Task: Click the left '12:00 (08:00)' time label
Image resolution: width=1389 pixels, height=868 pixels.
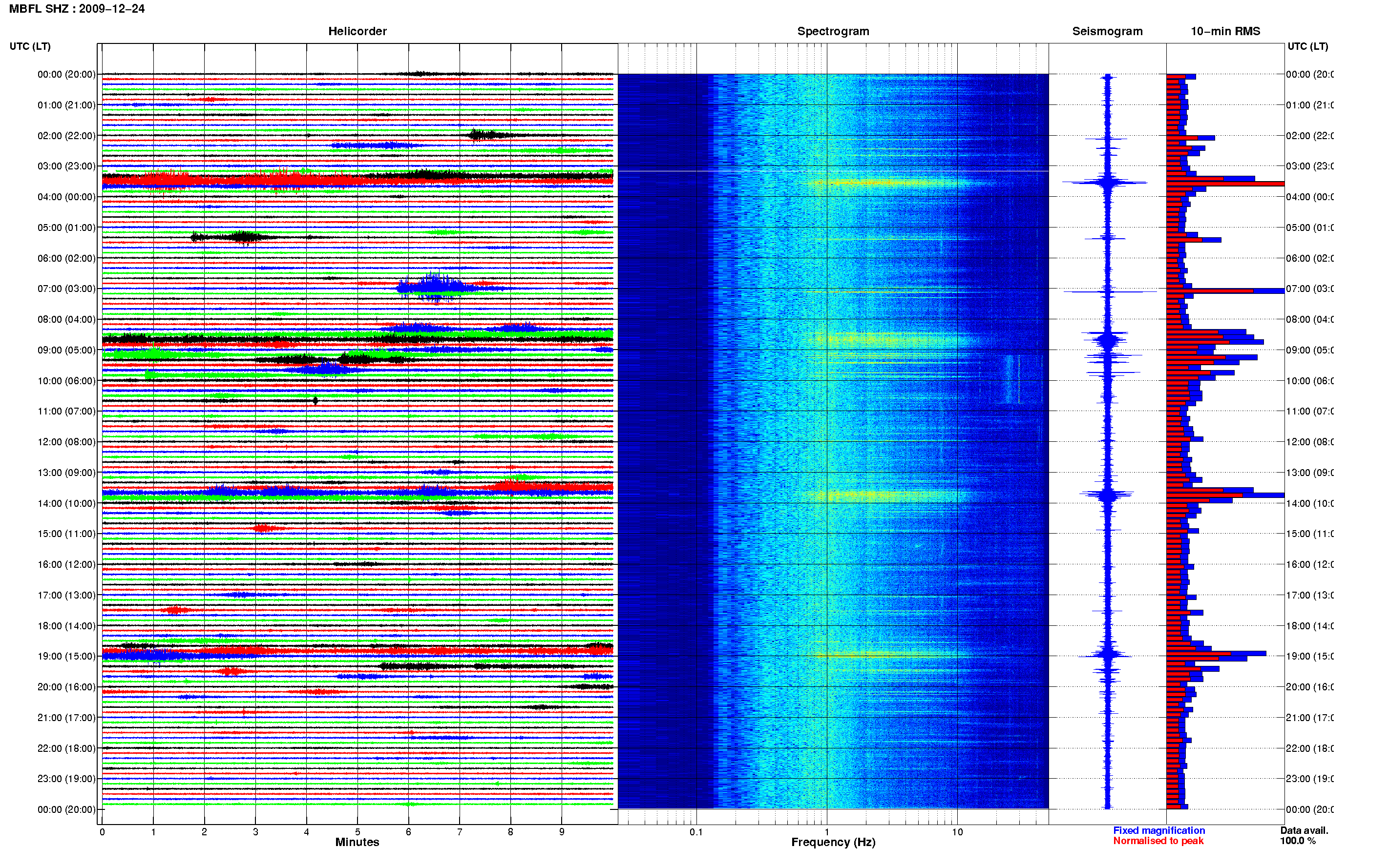Action: click(x=66, y=442)
